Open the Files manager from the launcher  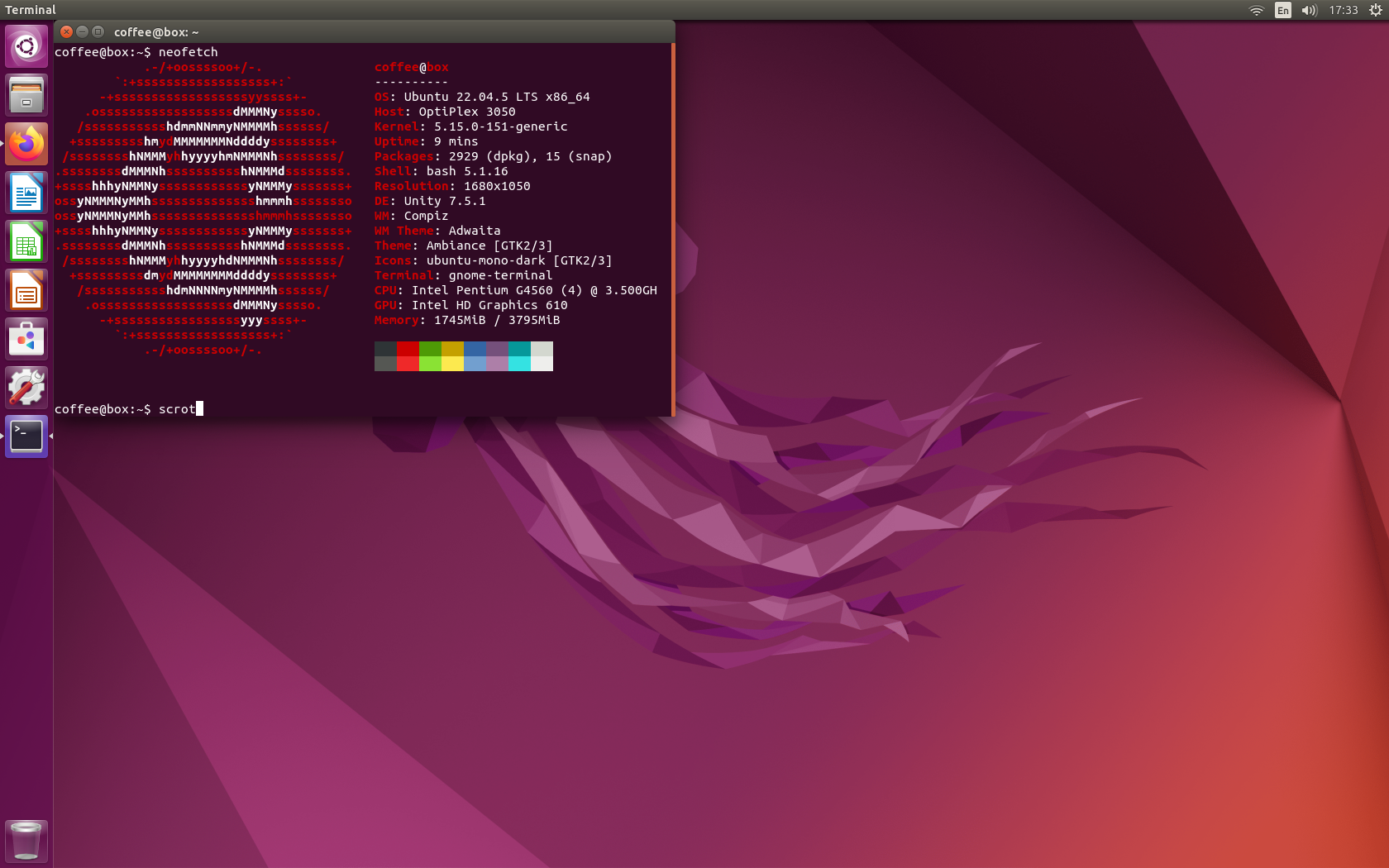pyautogui.click(x=26, y=95)
